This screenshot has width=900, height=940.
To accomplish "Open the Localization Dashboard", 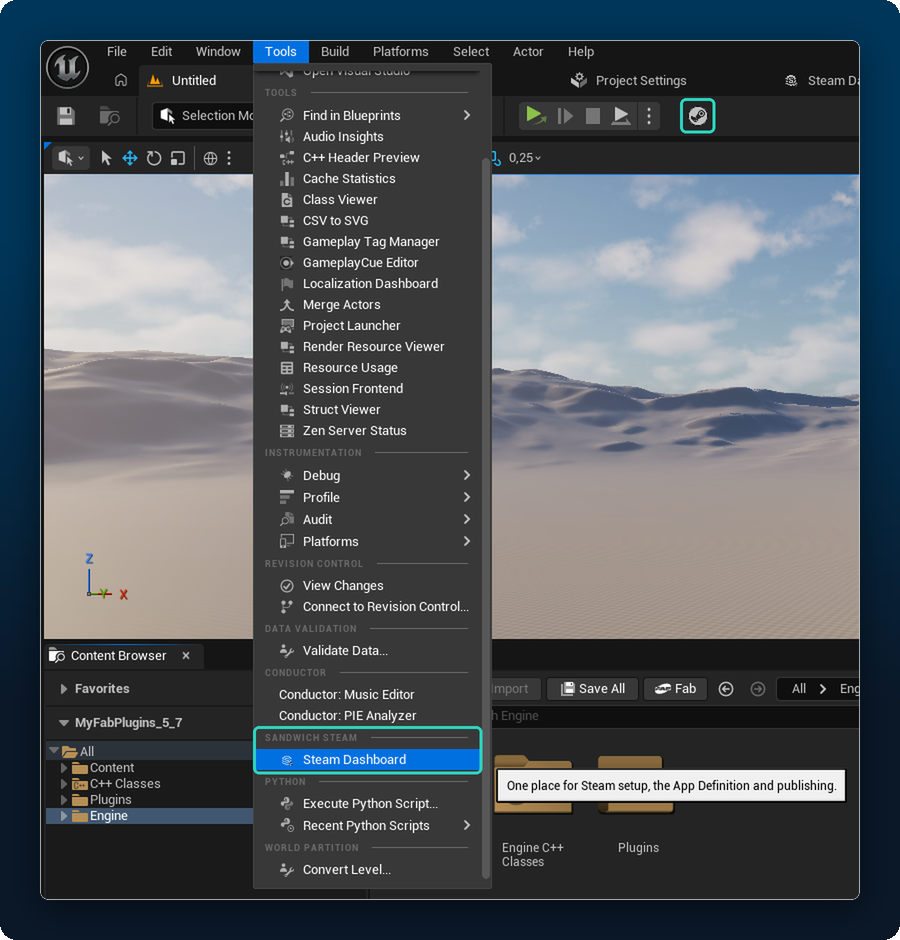I will point(372,284).
